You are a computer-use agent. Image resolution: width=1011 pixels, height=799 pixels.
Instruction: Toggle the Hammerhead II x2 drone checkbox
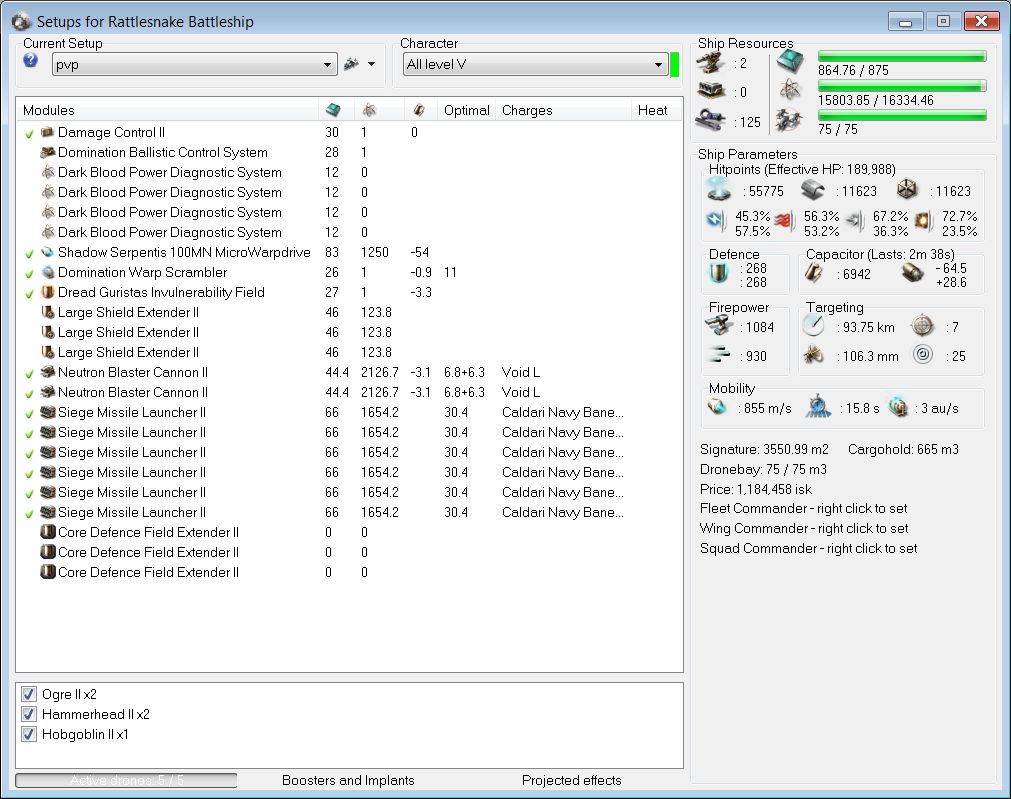pyautogui.click(x=28, y=714)
